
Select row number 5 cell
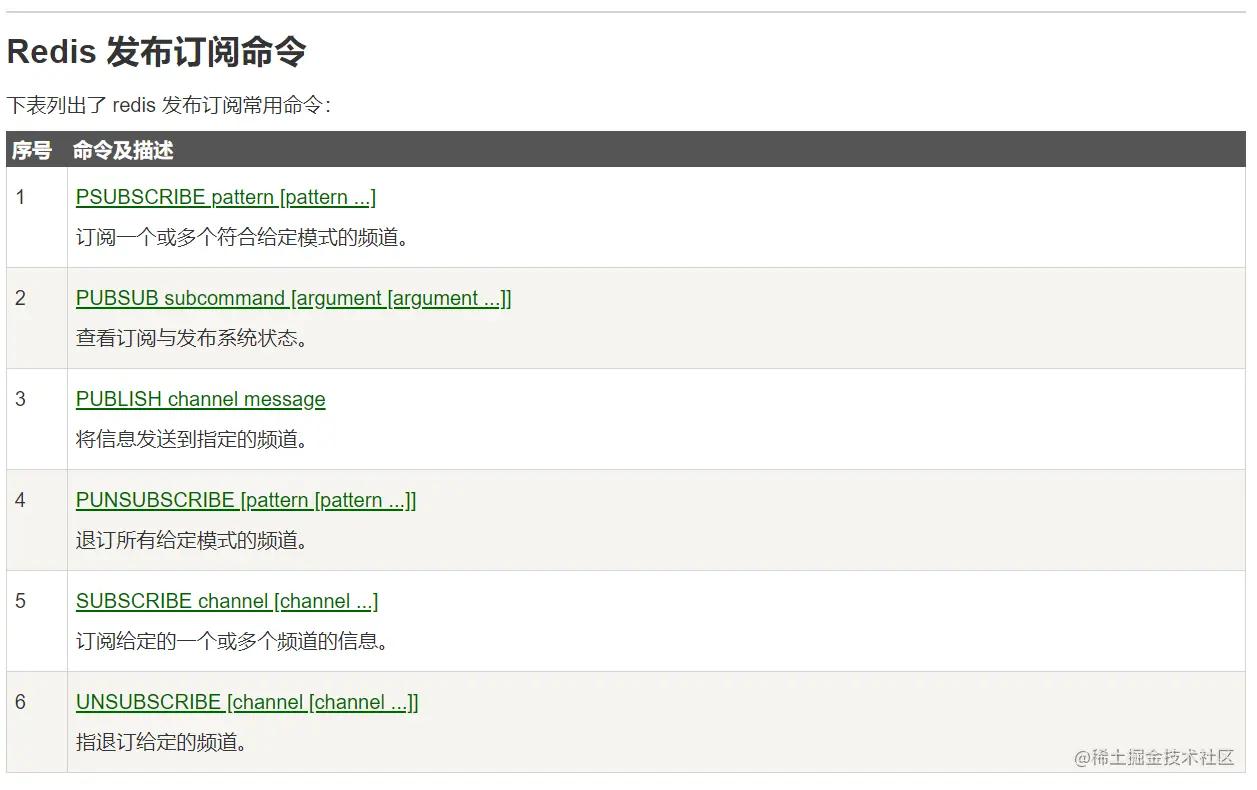tap(20, 601)
